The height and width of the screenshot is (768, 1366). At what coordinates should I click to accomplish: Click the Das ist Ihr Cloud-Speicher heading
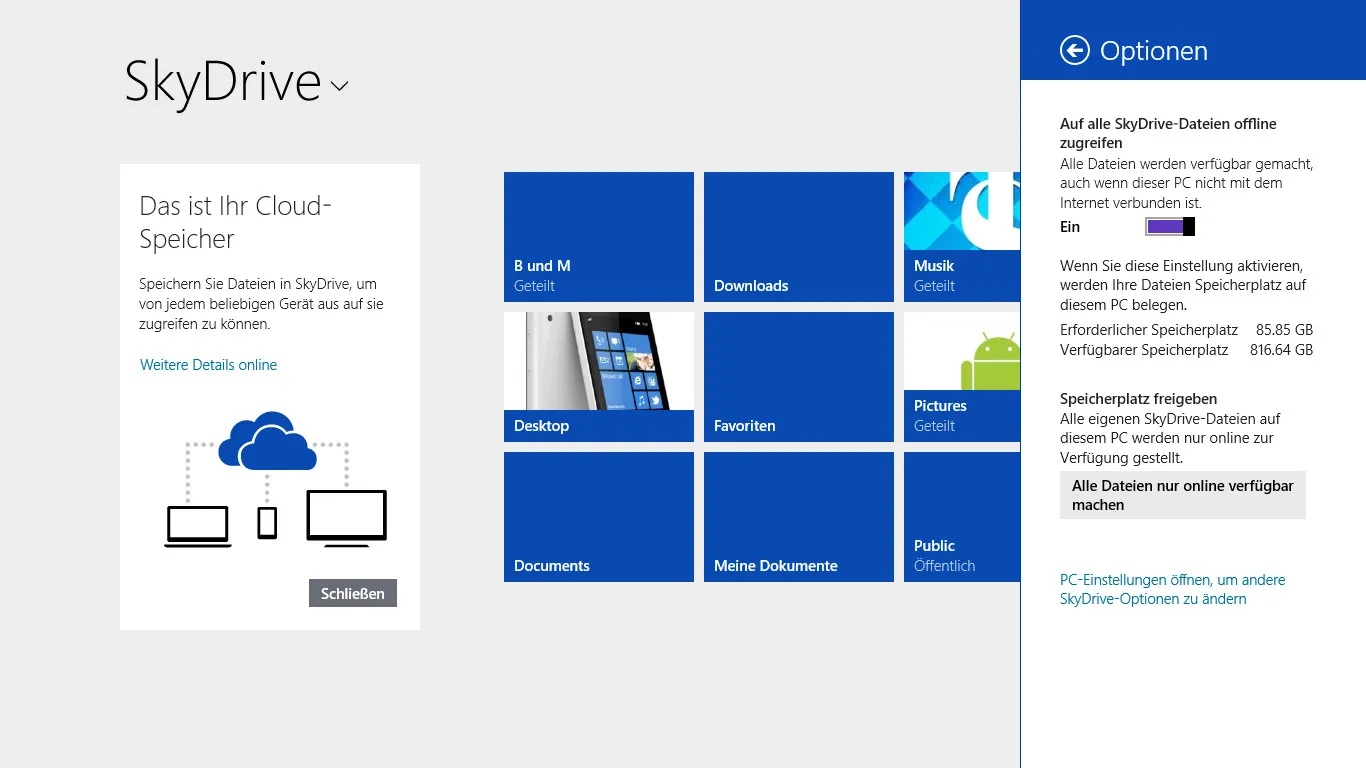[236, 222]
